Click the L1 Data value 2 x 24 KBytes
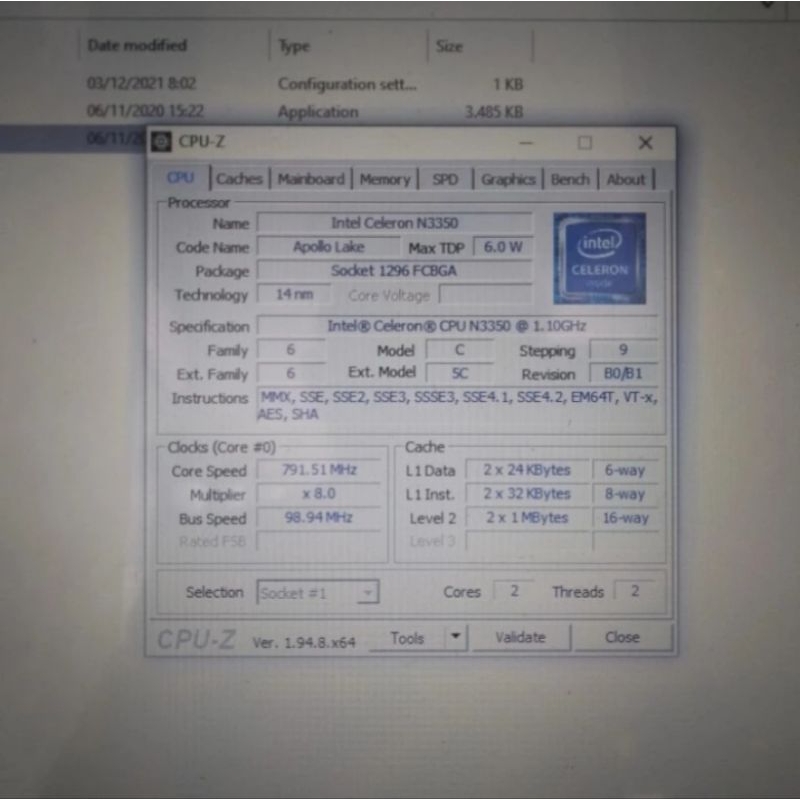800x800 pixels. [x=527, y=470]
